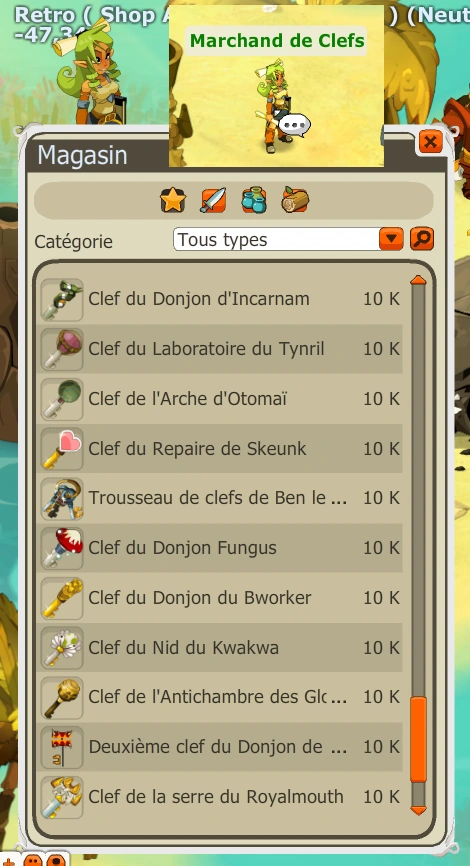Close the Magasin shop window
Viewport: 470px width, 866px height.
point(430,142)
